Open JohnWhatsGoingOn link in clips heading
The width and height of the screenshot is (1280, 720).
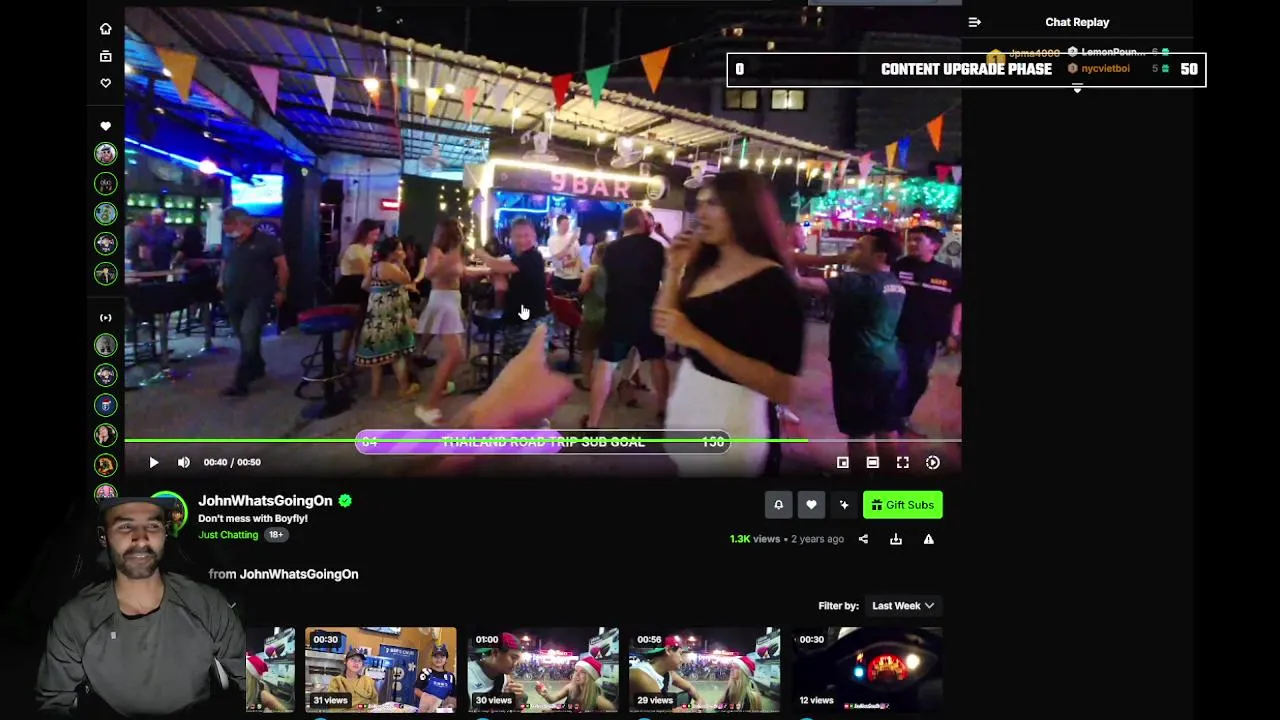(299, 574)
